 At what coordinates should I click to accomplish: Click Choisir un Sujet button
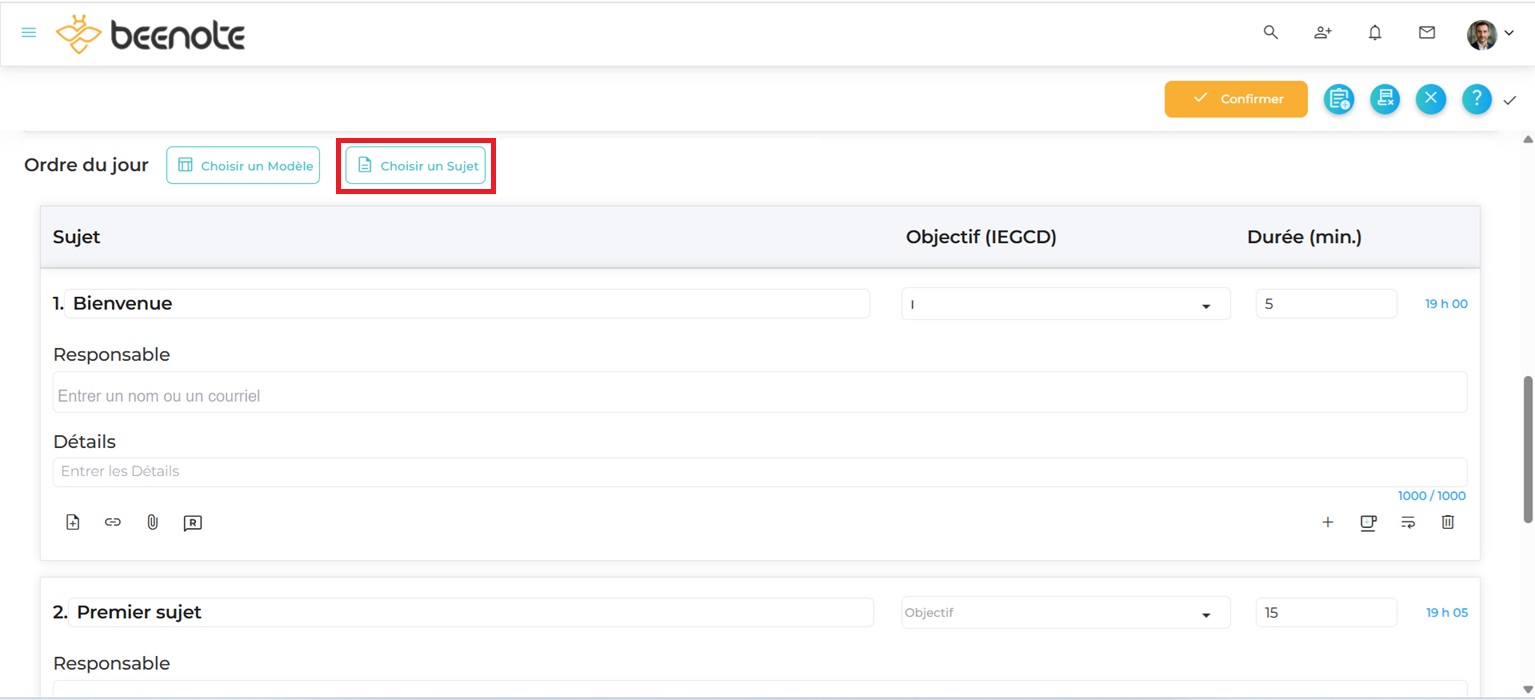click(416, 166)
